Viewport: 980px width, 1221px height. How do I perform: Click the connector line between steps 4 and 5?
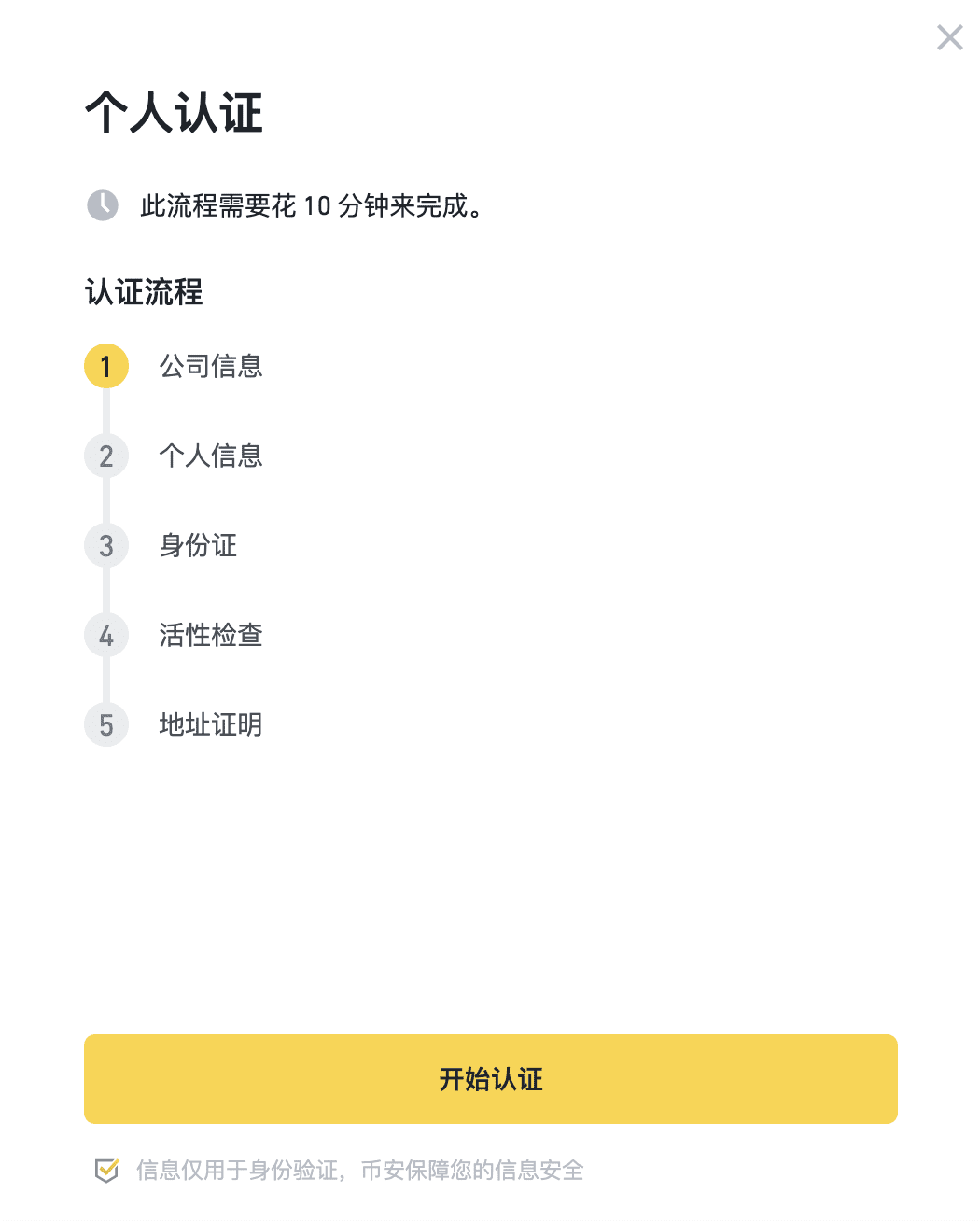coord(106,680)
